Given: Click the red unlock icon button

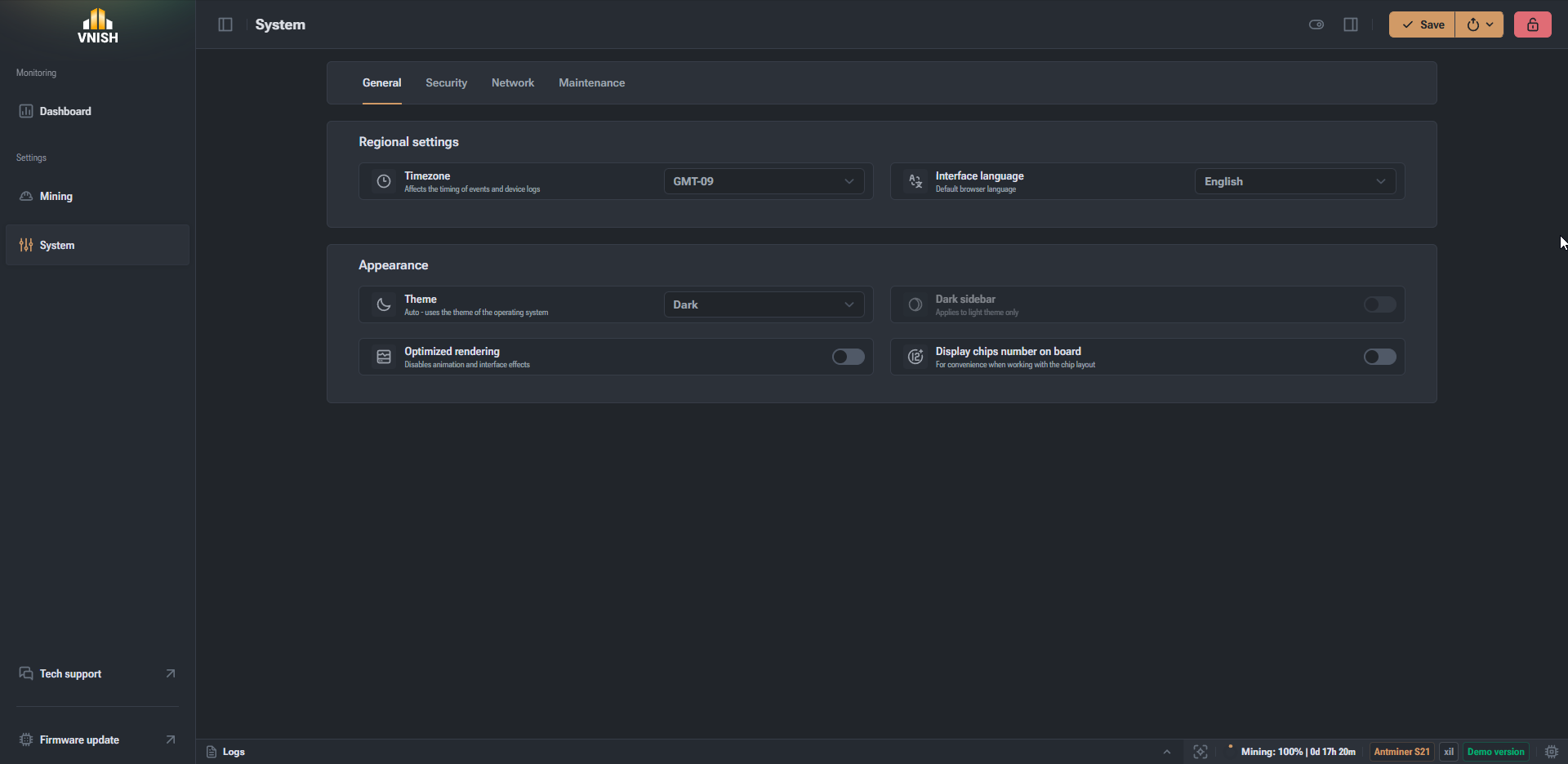Looking at the screenshot, I should click(x=1533, y=24).
